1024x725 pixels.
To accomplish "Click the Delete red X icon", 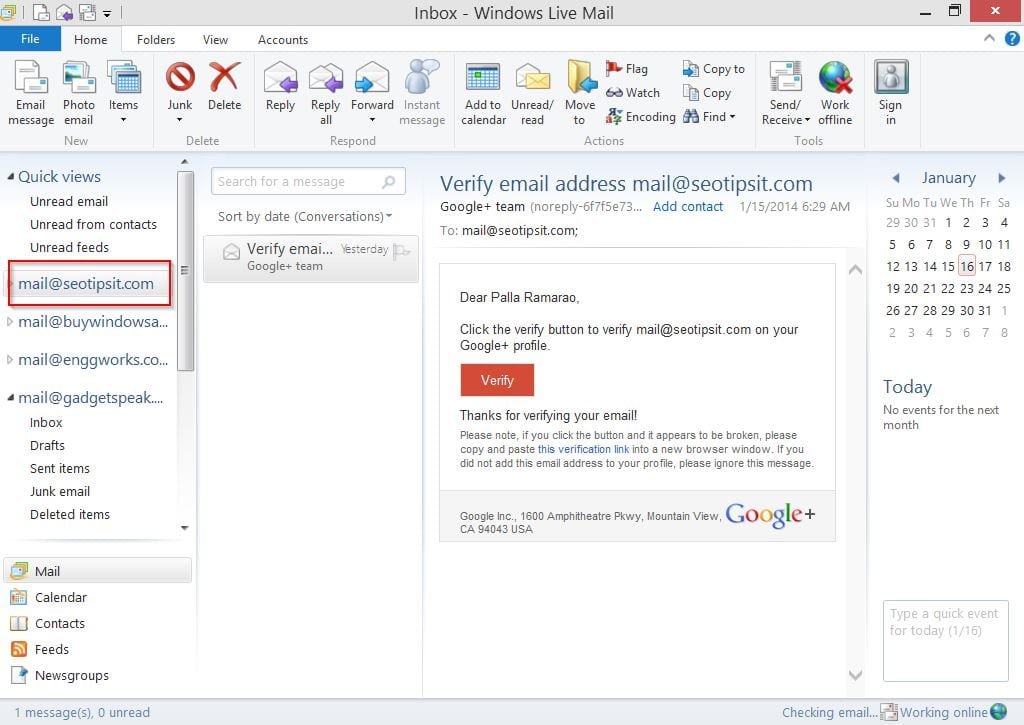I will pos(224,78).
